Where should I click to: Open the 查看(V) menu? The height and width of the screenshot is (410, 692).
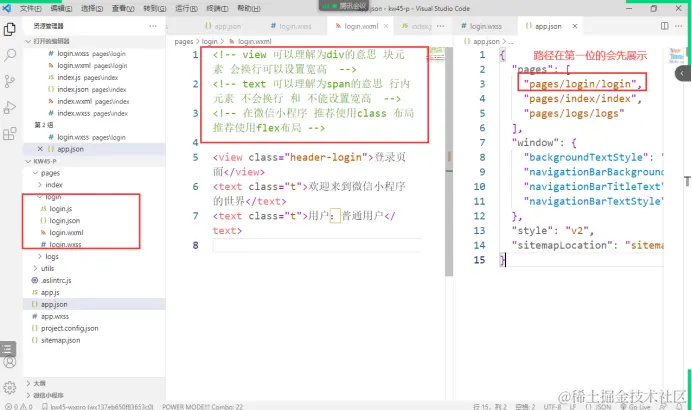click(x=123, y=8)
